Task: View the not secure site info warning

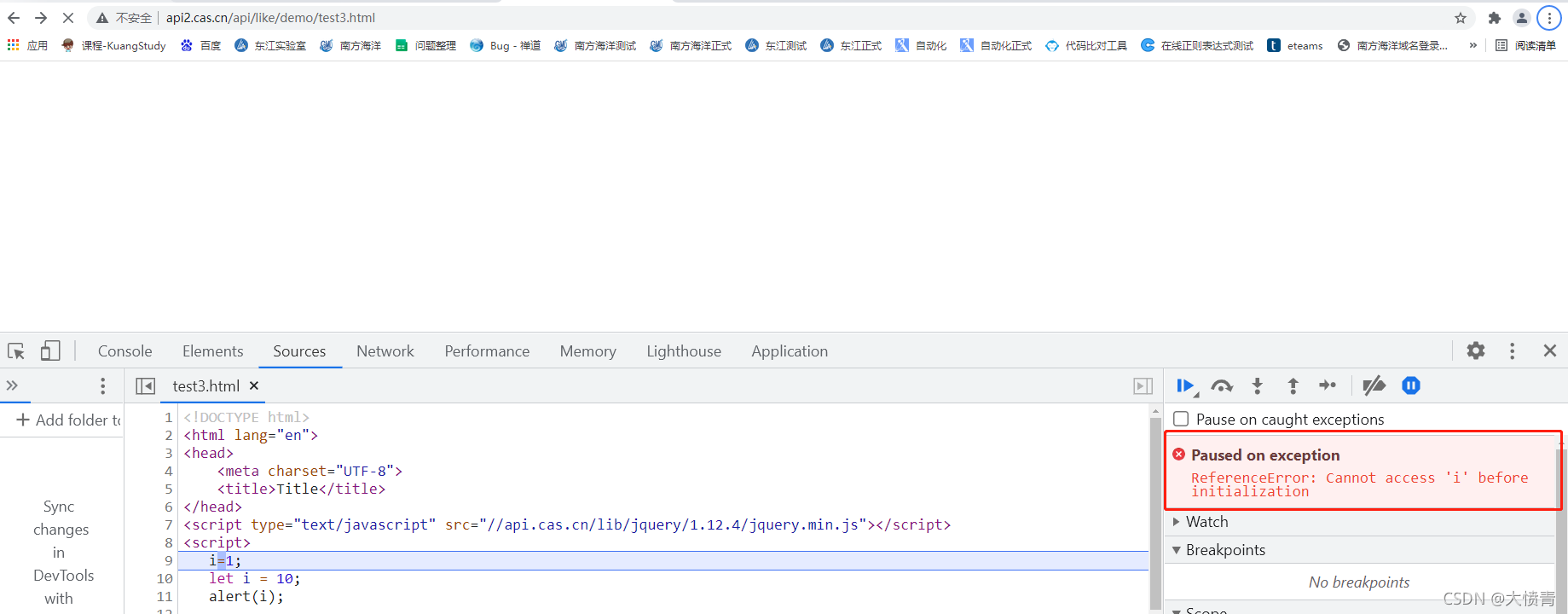Action: (x=124, y=18)
